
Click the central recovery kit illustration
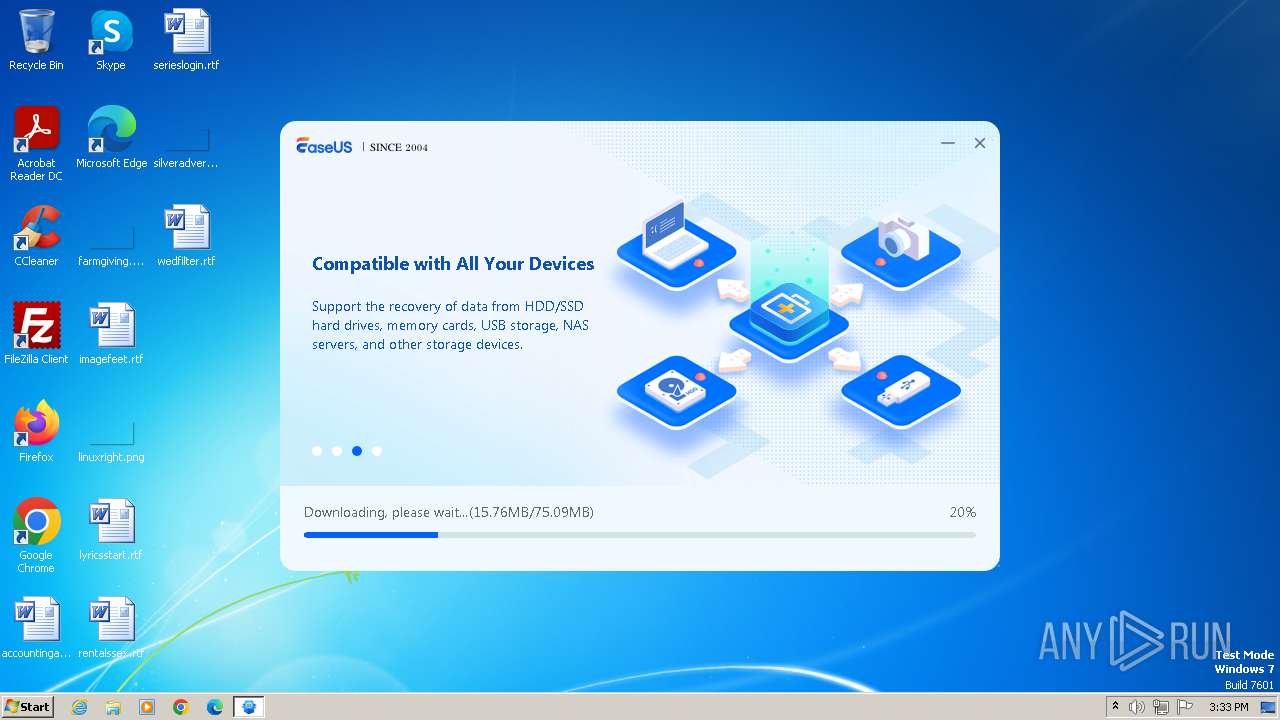[x=789, y=312]
